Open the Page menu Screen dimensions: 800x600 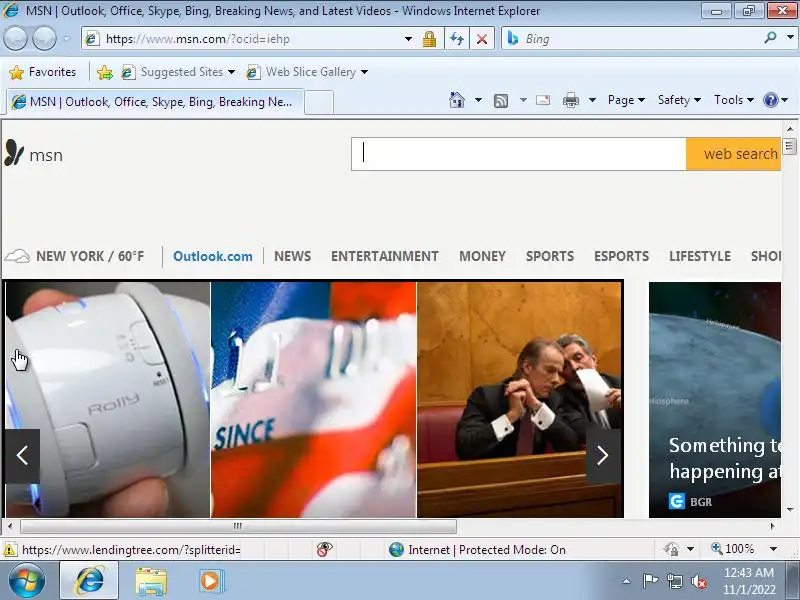point(626,100)
